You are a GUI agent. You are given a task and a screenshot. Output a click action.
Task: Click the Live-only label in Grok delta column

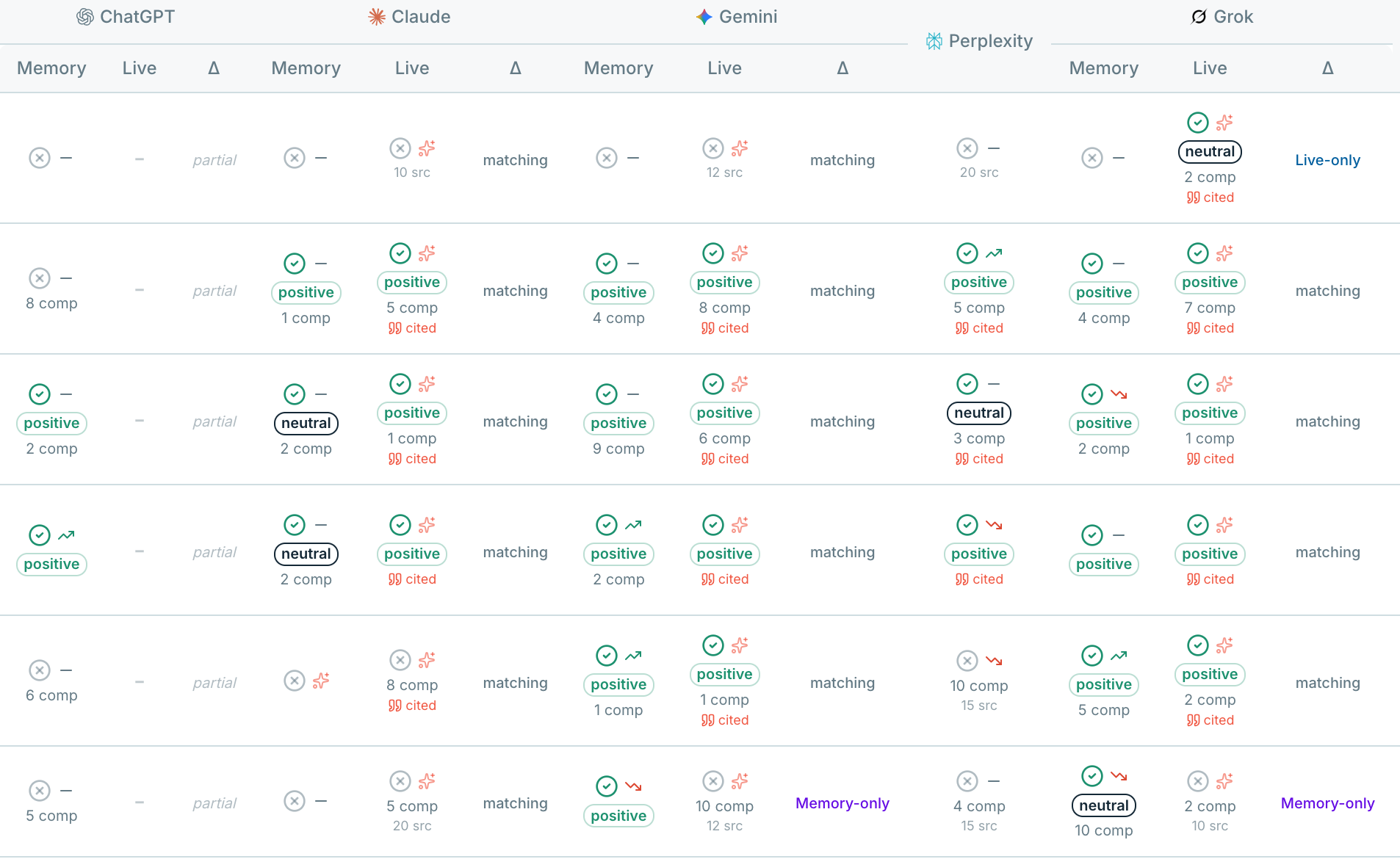point(1327,160)
